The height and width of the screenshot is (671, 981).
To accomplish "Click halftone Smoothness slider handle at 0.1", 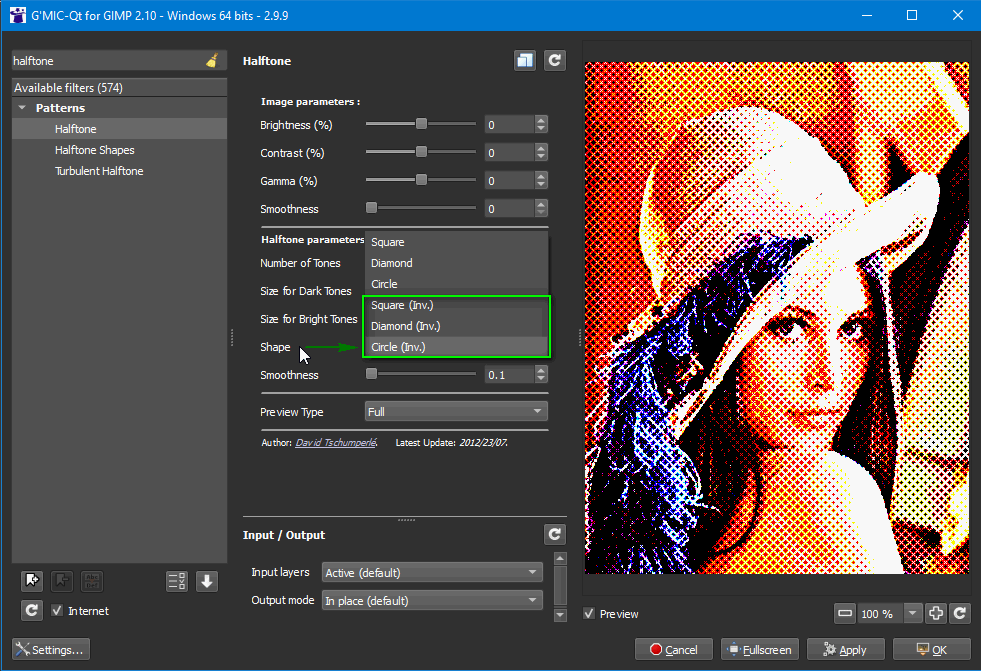I will click(371, 374).
